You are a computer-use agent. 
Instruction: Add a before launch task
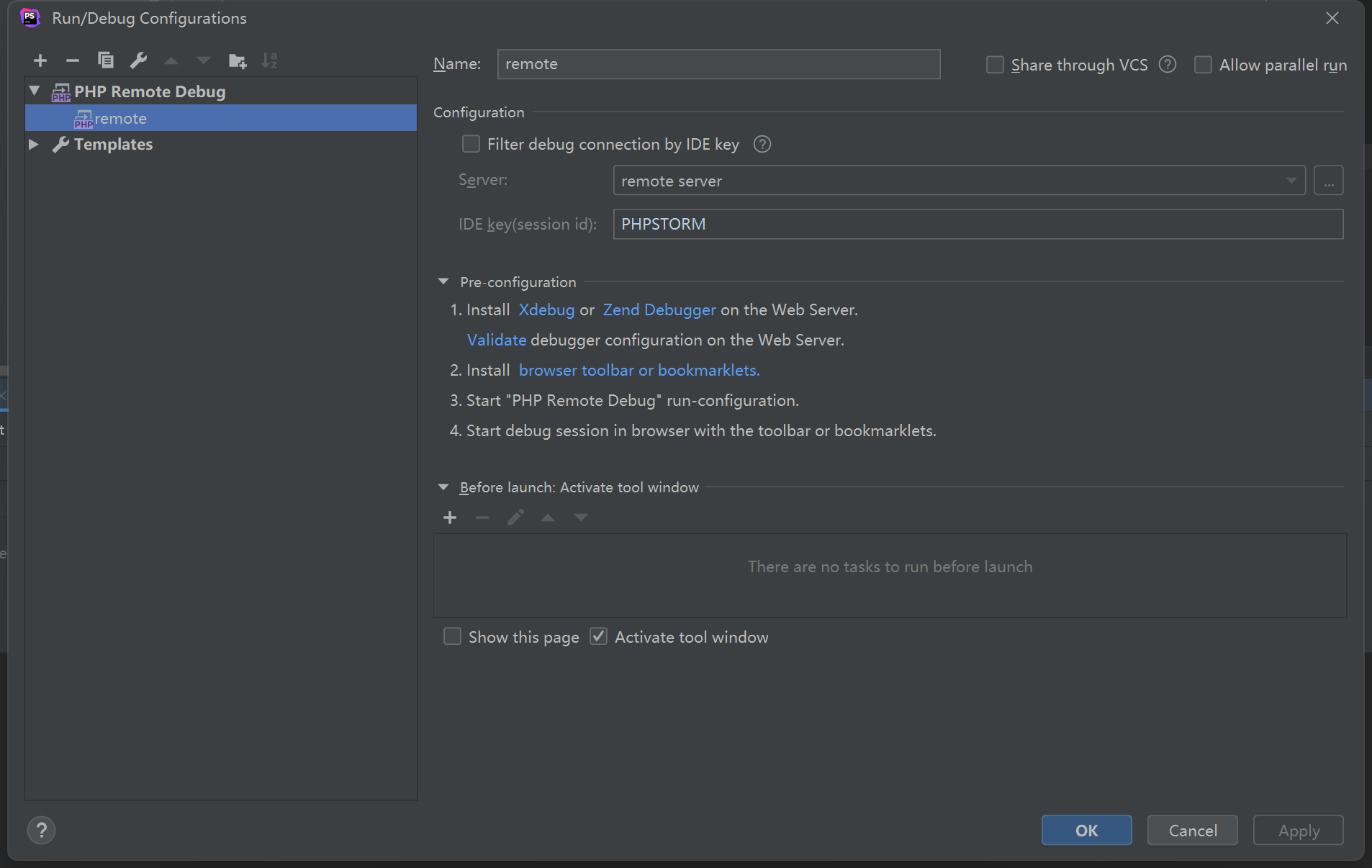(450, 517)
